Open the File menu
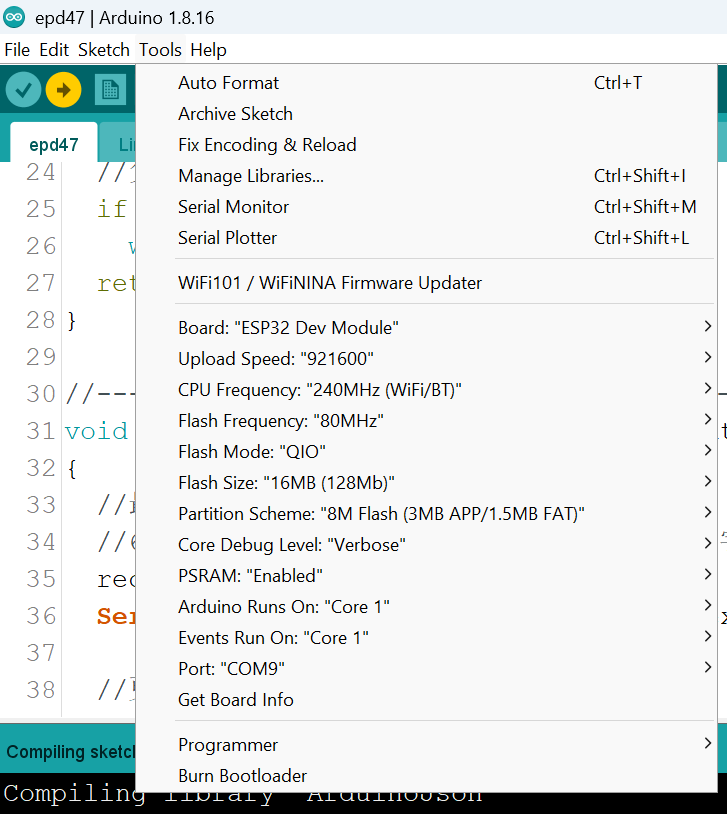This screenshot has width=727, height=814. point(17,50)
